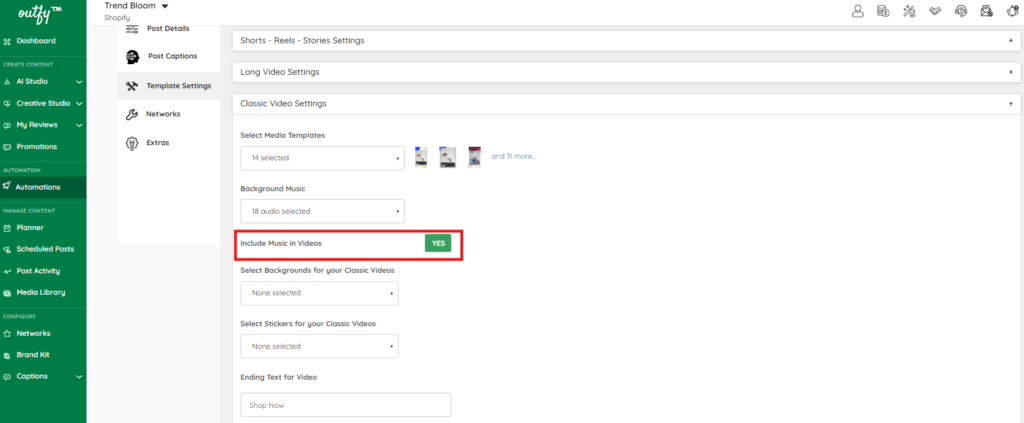
Task: Open the user profile icon
Action: (x=857, y=10)
